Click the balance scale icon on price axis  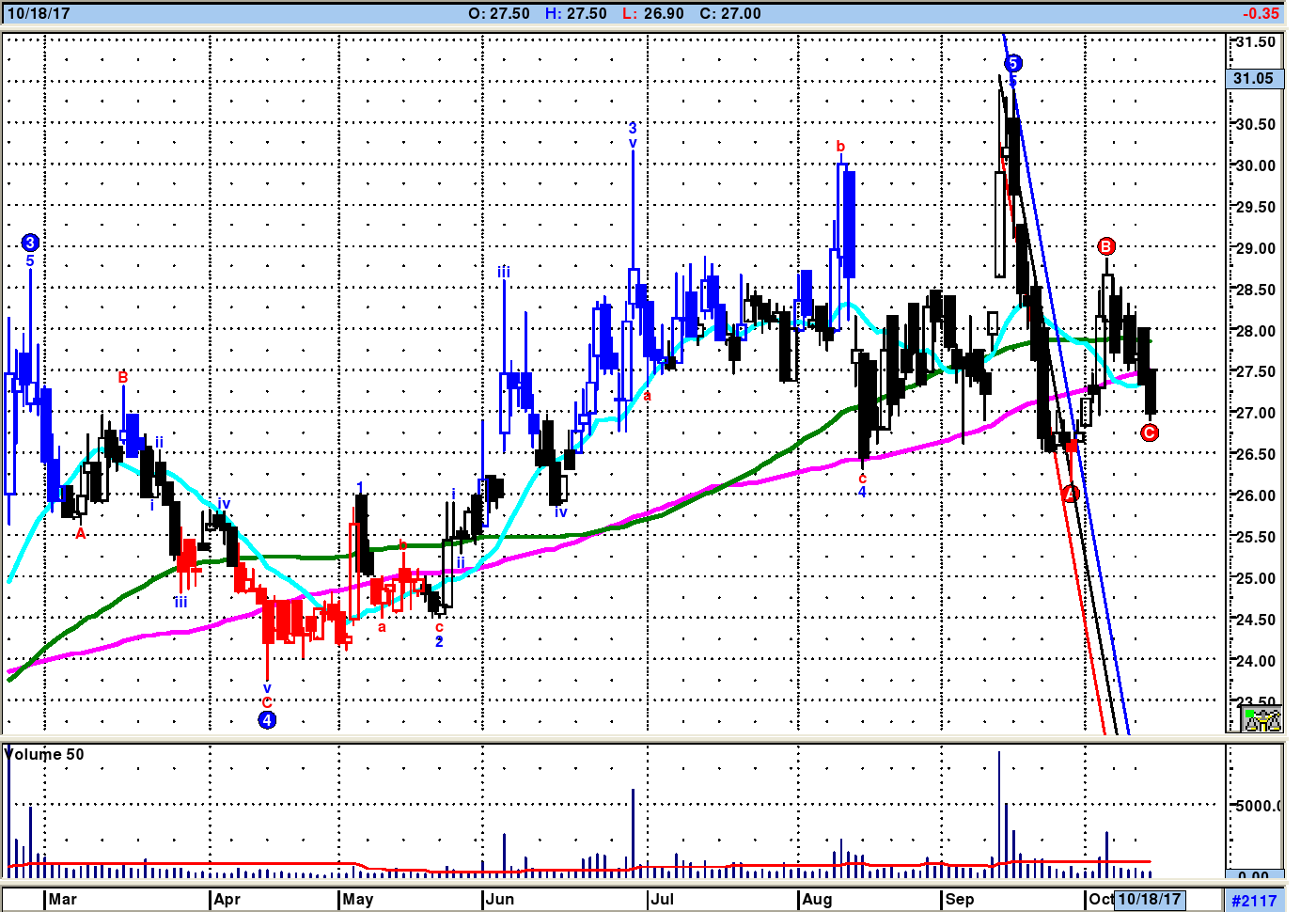coord(1261,720)
